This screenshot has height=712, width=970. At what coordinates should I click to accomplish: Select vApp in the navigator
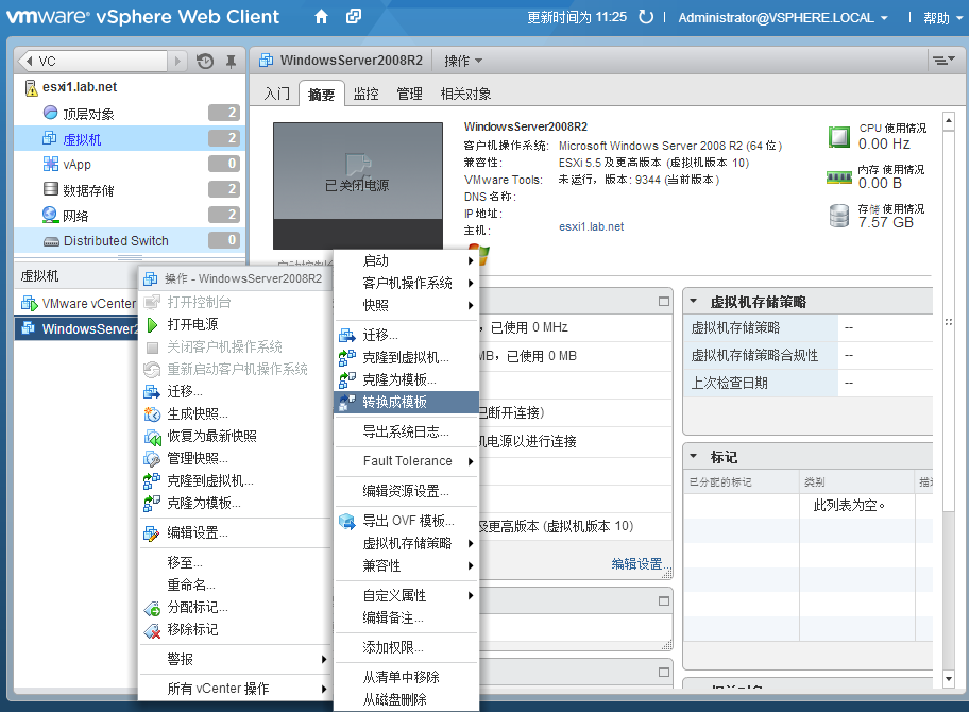point(129,164)
